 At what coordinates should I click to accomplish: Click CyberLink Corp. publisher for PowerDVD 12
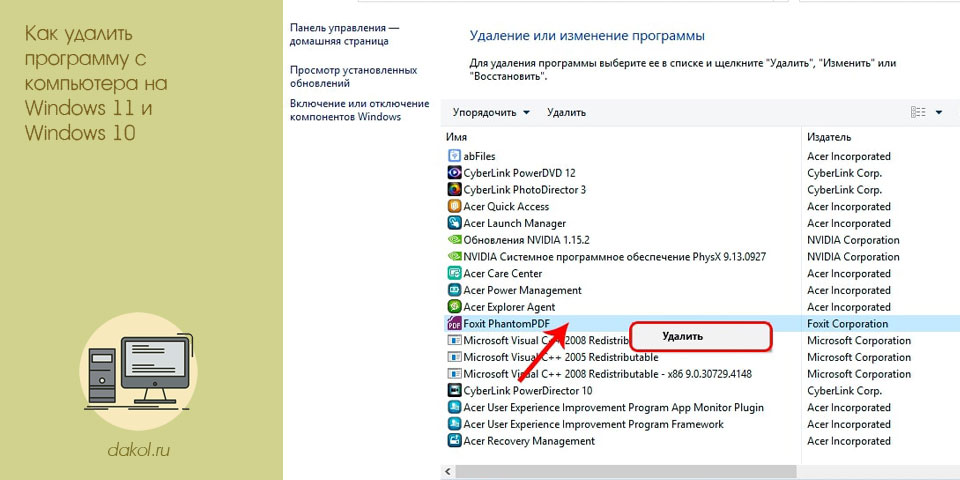click(x=844, y=173)
